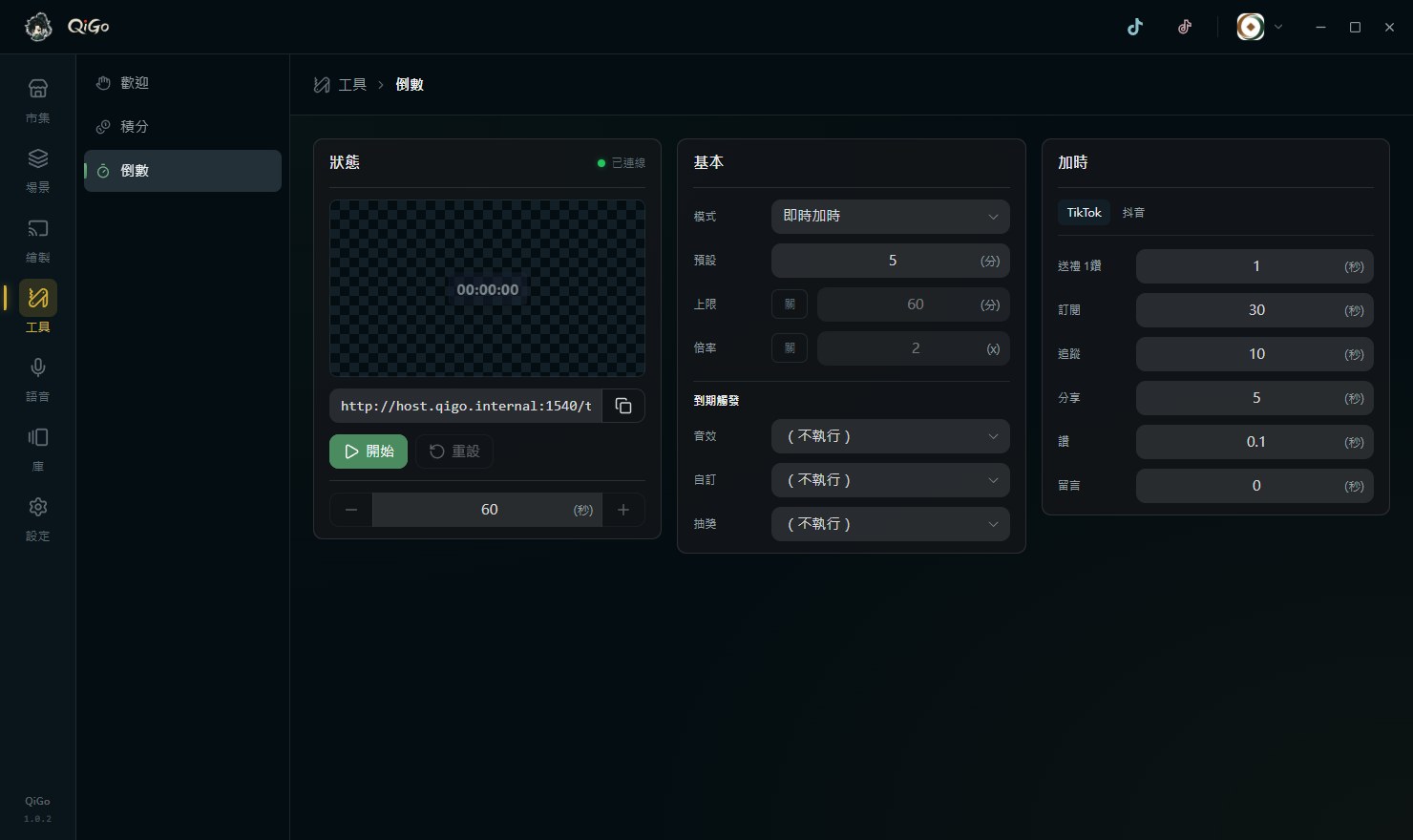
Task: Open the 音效 sound effect dropdown
Action: tap(891, 436)
